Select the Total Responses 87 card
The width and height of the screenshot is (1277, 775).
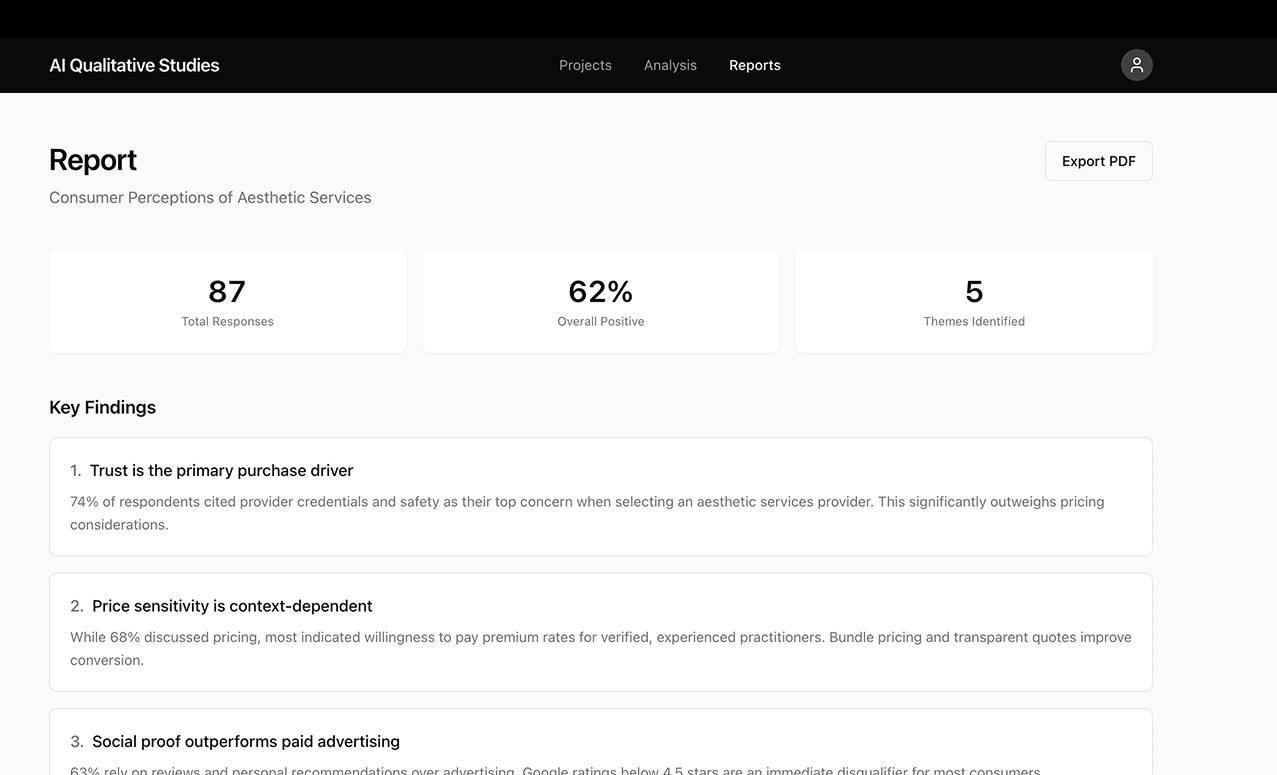click(x=228, y=301)
